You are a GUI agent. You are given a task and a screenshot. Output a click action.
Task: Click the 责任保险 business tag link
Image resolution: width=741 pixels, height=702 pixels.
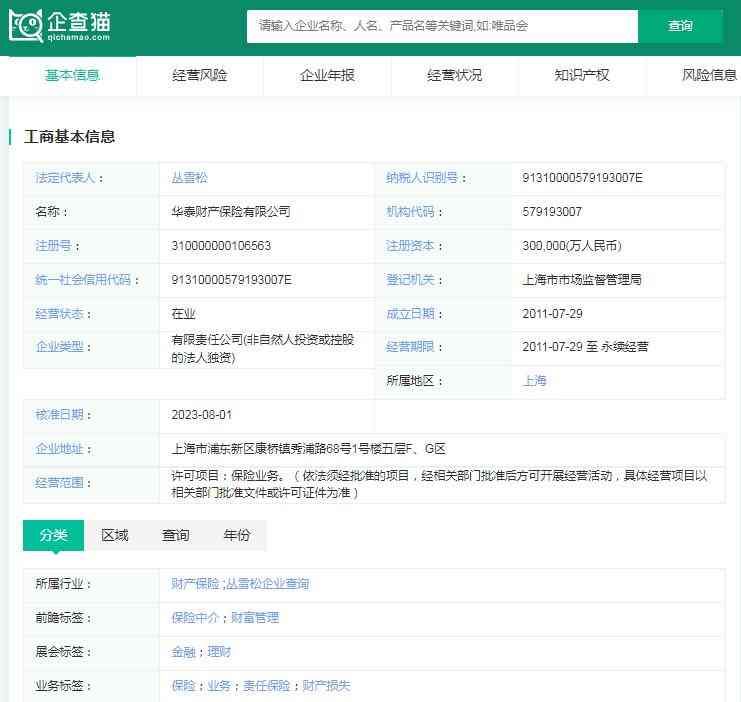266,686
